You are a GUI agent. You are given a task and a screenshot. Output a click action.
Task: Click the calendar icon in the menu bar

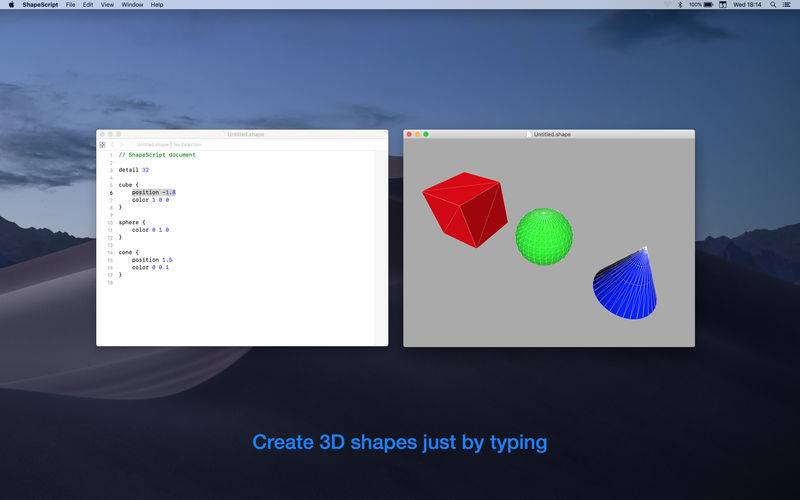[722, 5]
